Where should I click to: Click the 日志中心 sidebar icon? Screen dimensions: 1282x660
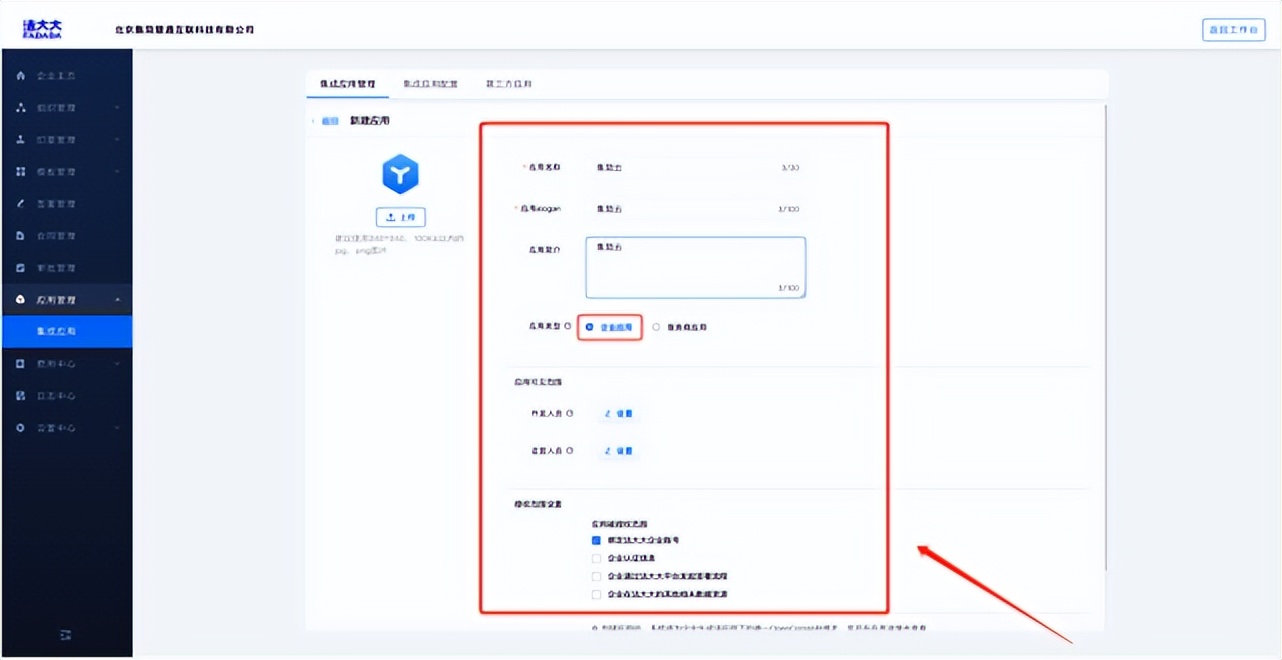pyautogui.click(x=20, y=395)
